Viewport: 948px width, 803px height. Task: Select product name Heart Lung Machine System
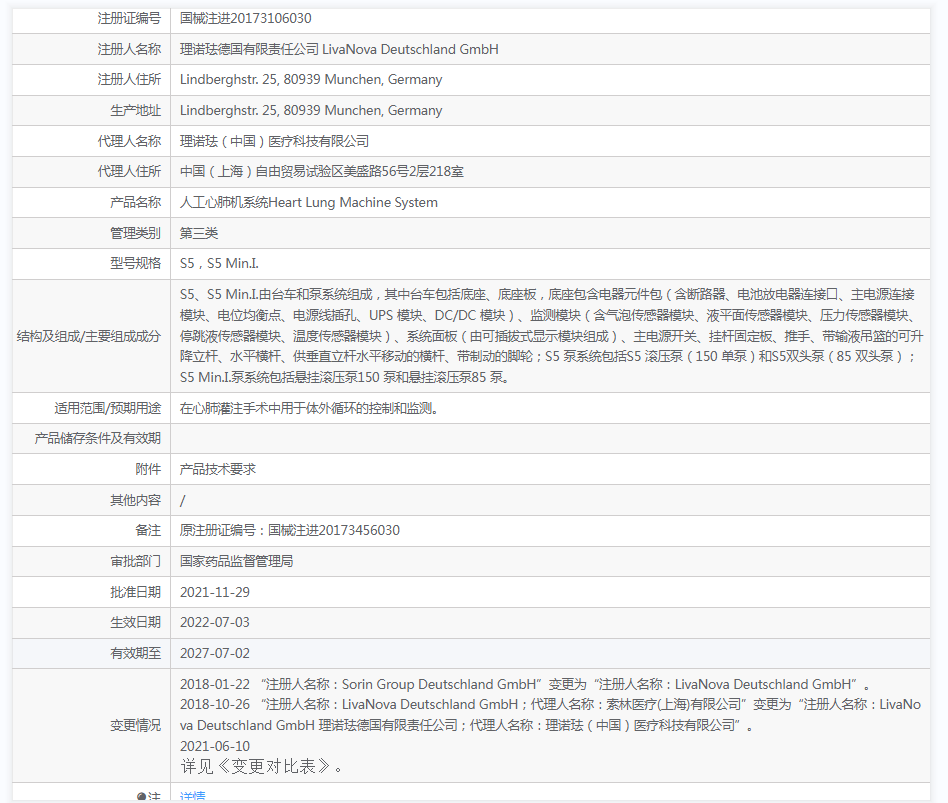click(x=309, y=202)
